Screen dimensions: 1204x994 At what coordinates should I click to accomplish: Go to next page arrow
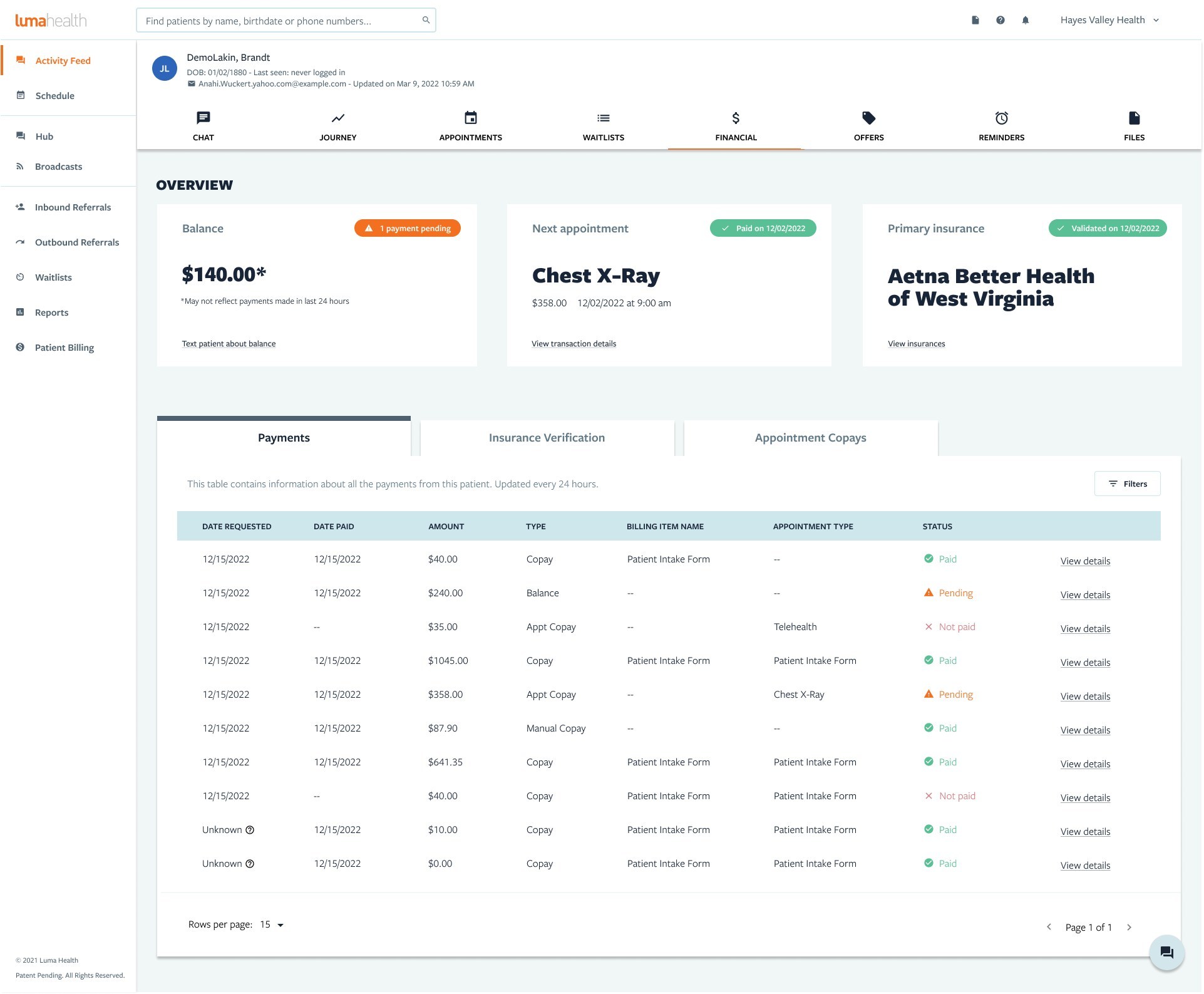tap(1129, 927)
